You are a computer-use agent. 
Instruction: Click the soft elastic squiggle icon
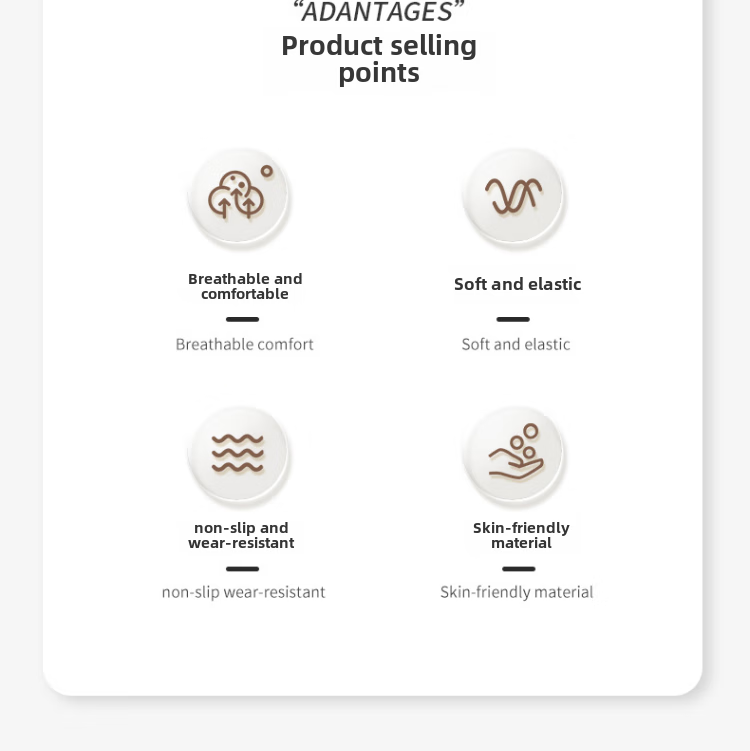(x=514, y=195)
